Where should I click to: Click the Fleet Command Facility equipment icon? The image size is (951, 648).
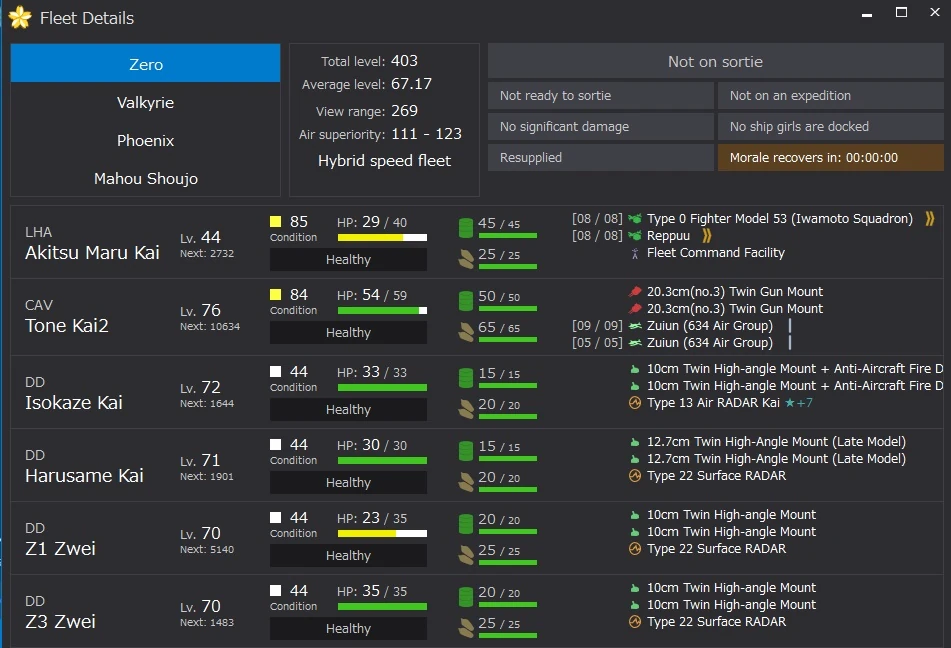634,253
